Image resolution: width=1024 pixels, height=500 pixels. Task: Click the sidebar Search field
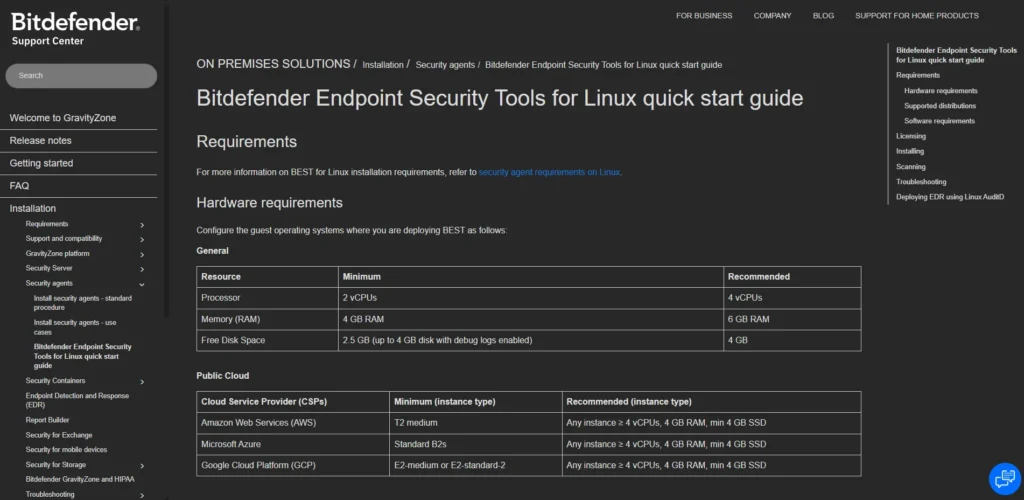[81, 76]
